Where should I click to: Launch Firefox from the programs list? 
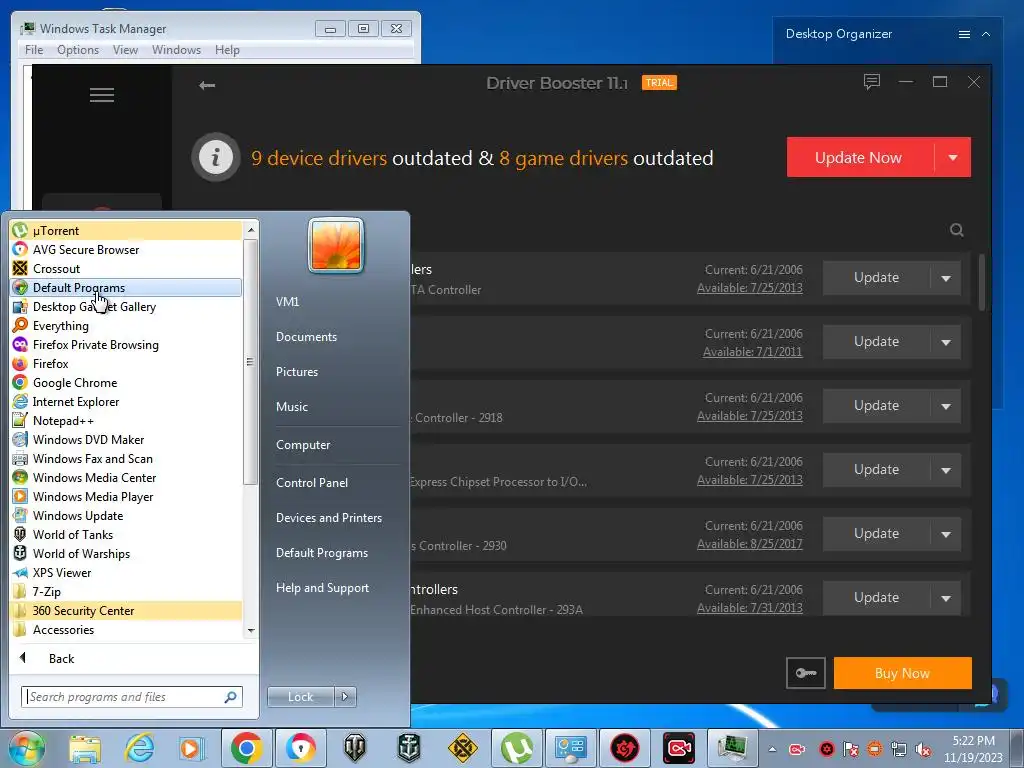pyautogui.click(x=126, y=363)
